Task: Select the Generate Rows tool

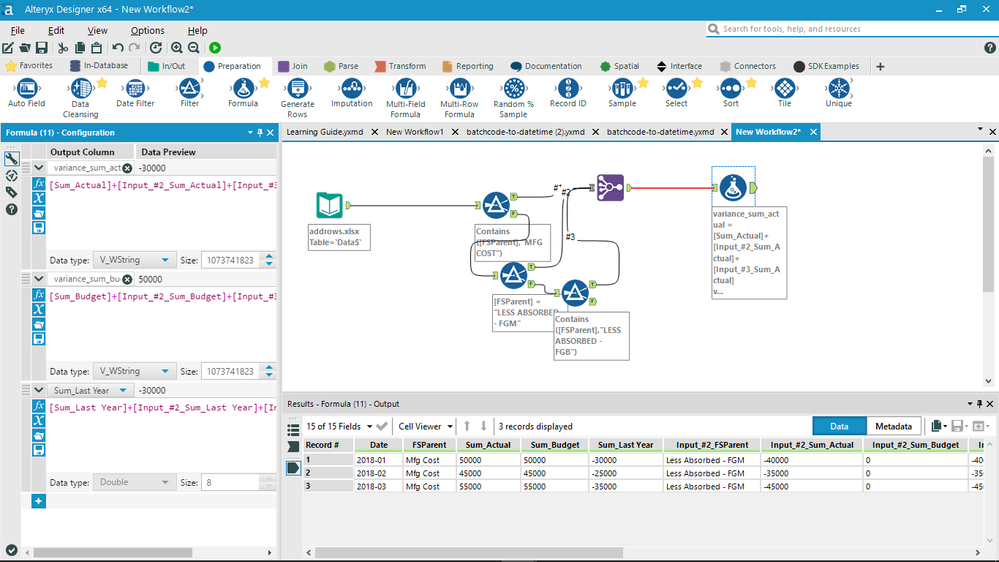Action: (297, 98)
